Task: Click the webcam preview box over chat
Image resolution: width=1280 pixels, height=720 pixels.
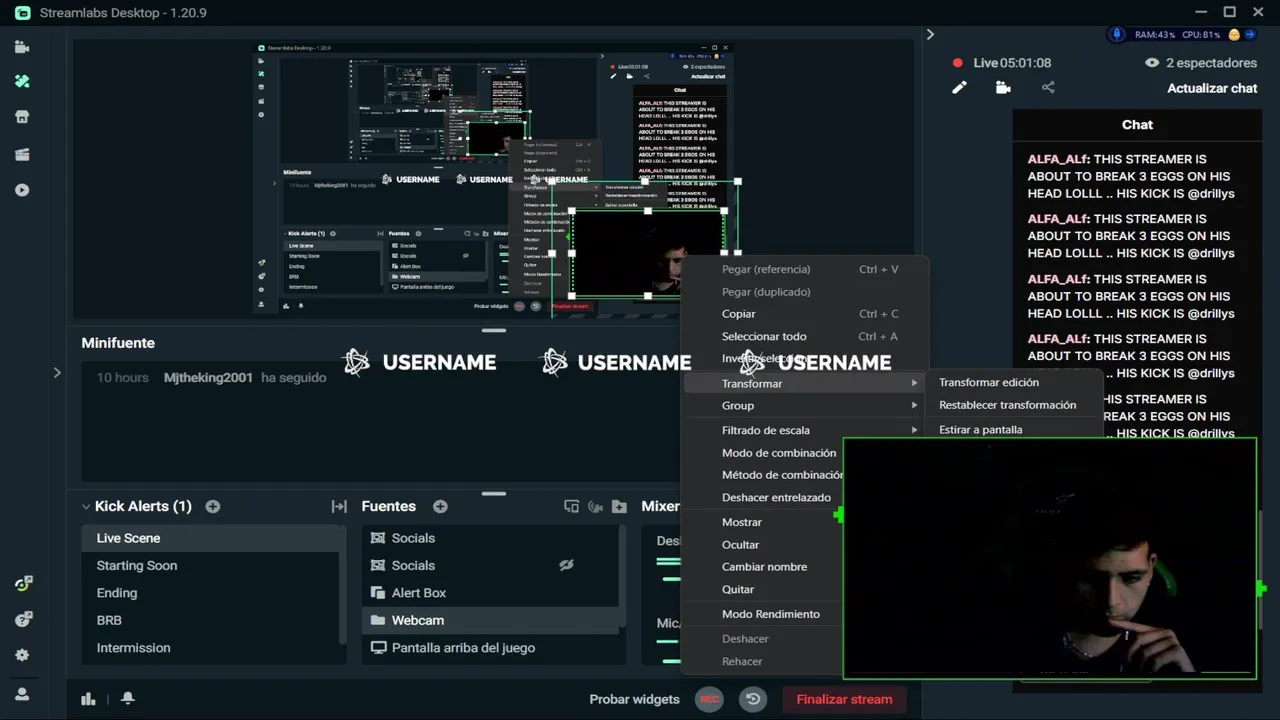Action: click(1050, 559)
